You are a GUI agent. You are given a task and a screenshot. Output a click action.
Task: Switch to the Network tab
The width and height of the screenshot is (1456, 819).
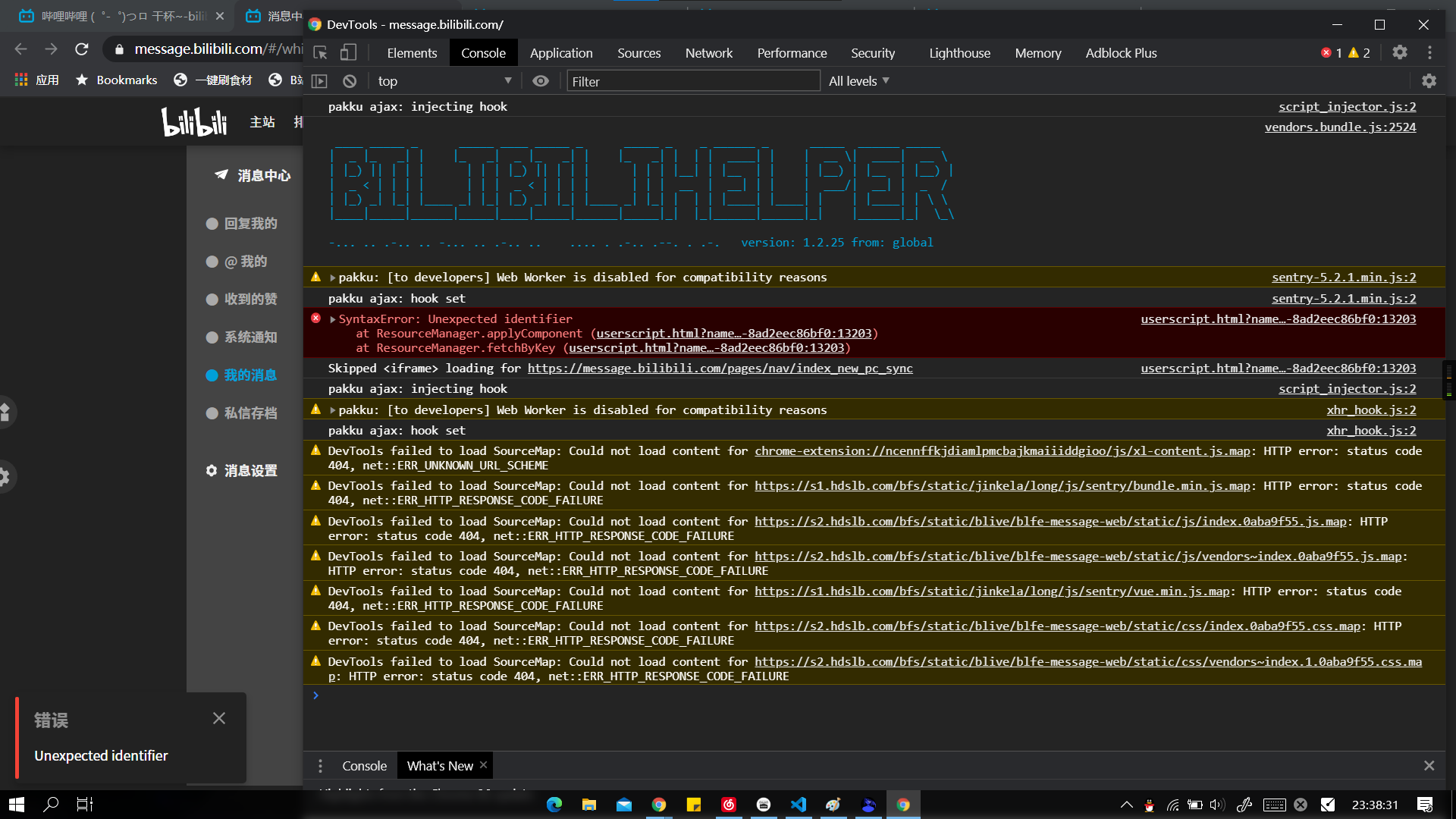[x=708, y=53]
